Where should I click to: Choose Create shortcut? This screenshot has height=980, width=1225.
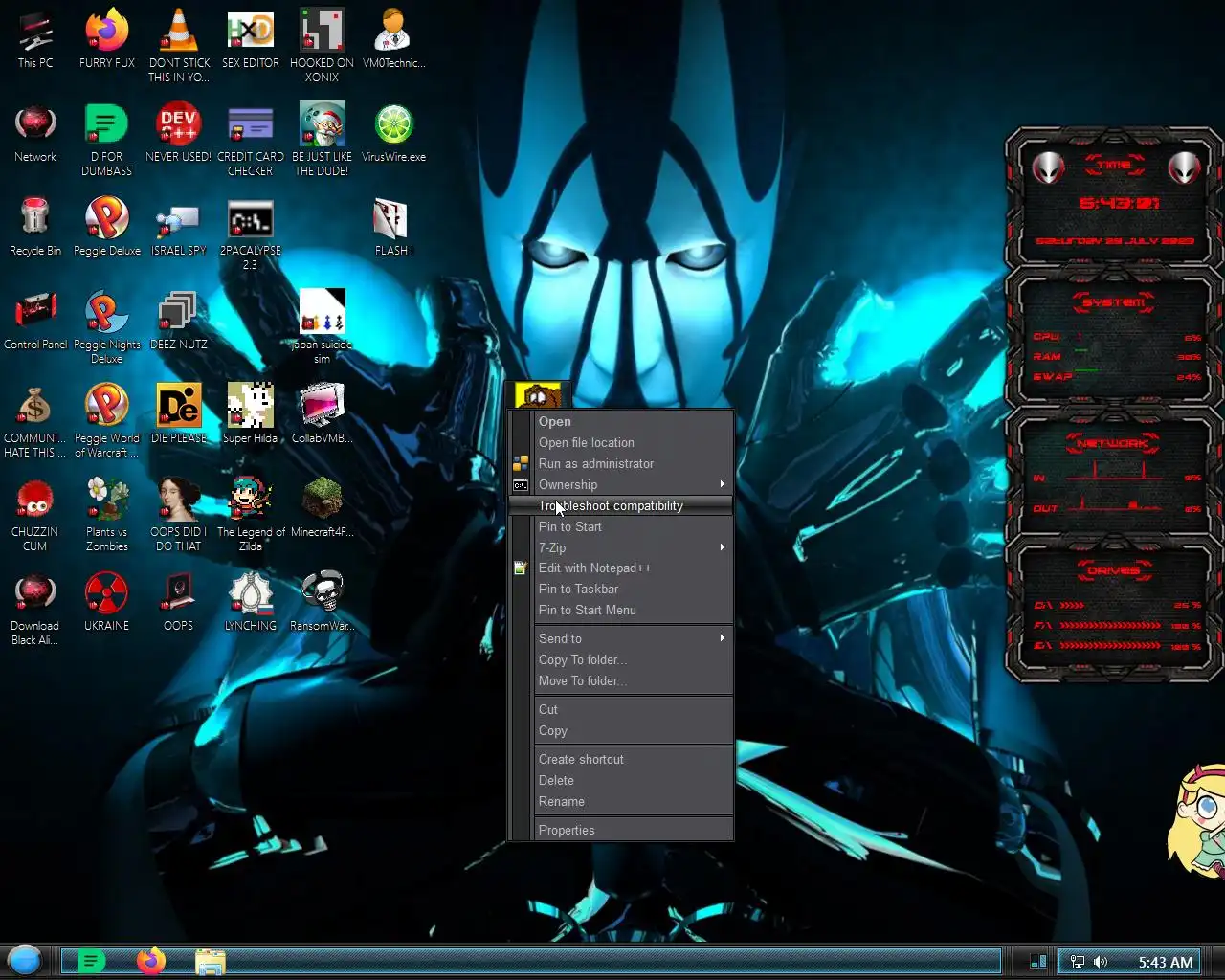coord(621,759)
